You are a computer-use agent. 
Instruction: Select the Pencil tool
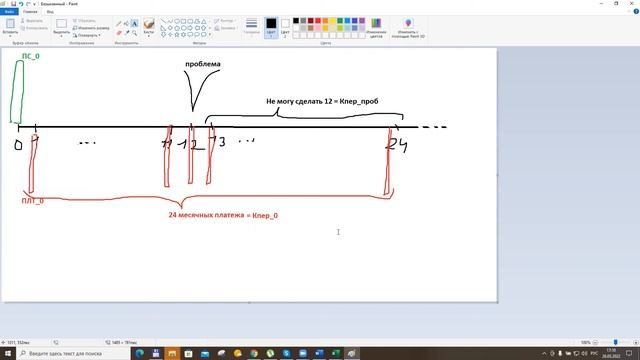119,24
